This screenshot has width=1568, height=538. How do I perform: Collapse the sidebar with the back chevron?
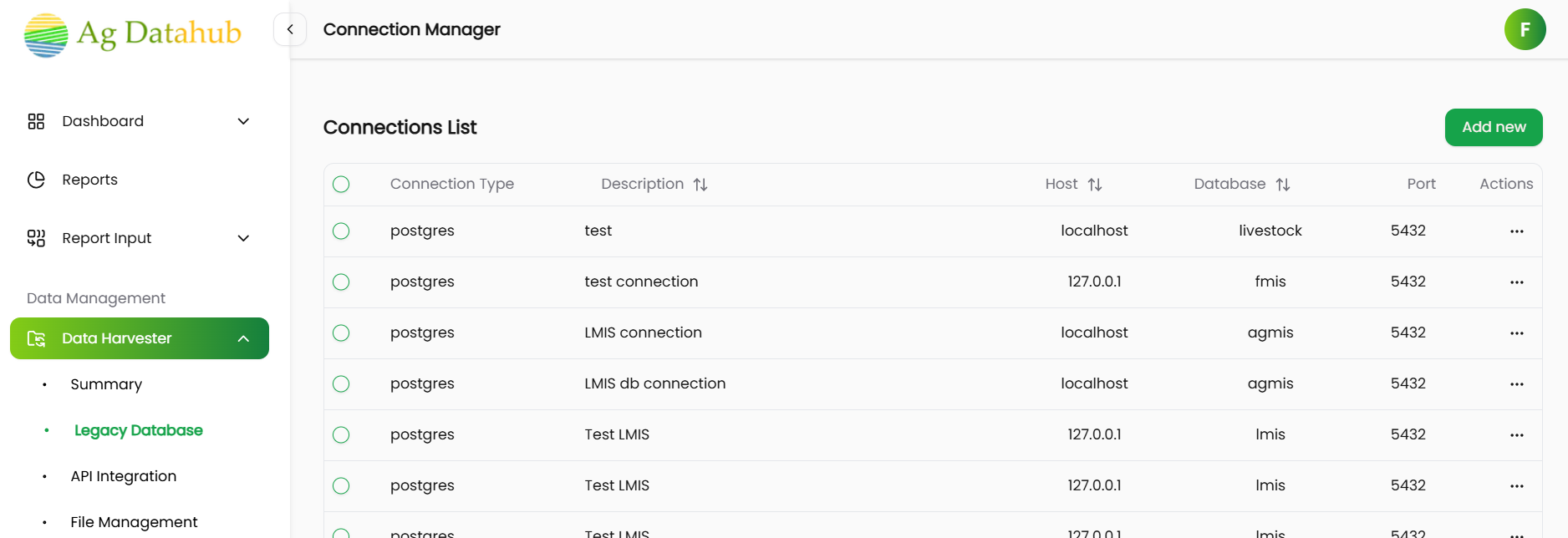(x=290, y=29)
